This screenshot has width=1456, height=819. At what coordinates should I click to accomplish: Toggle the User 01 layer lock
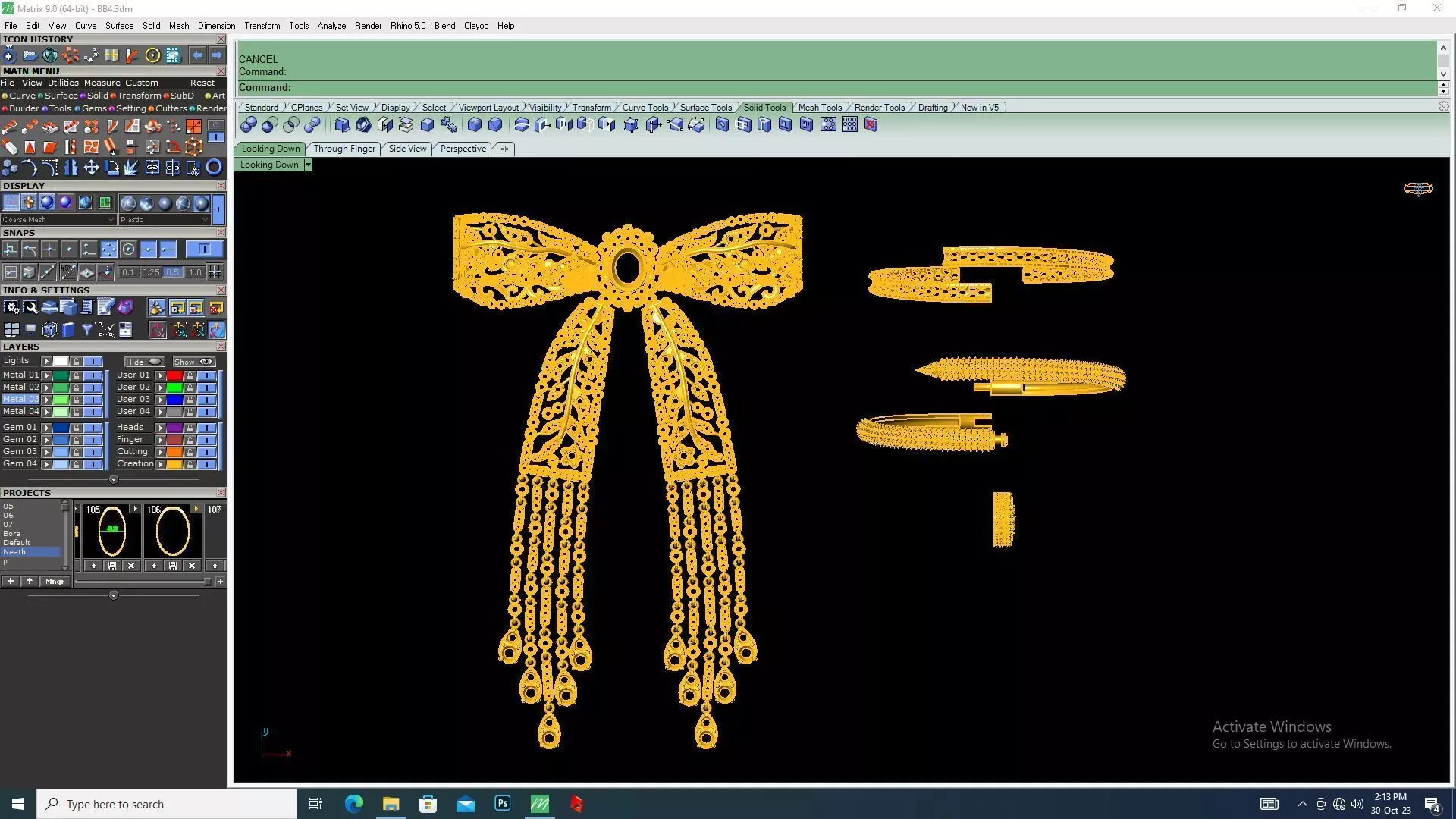190,375
